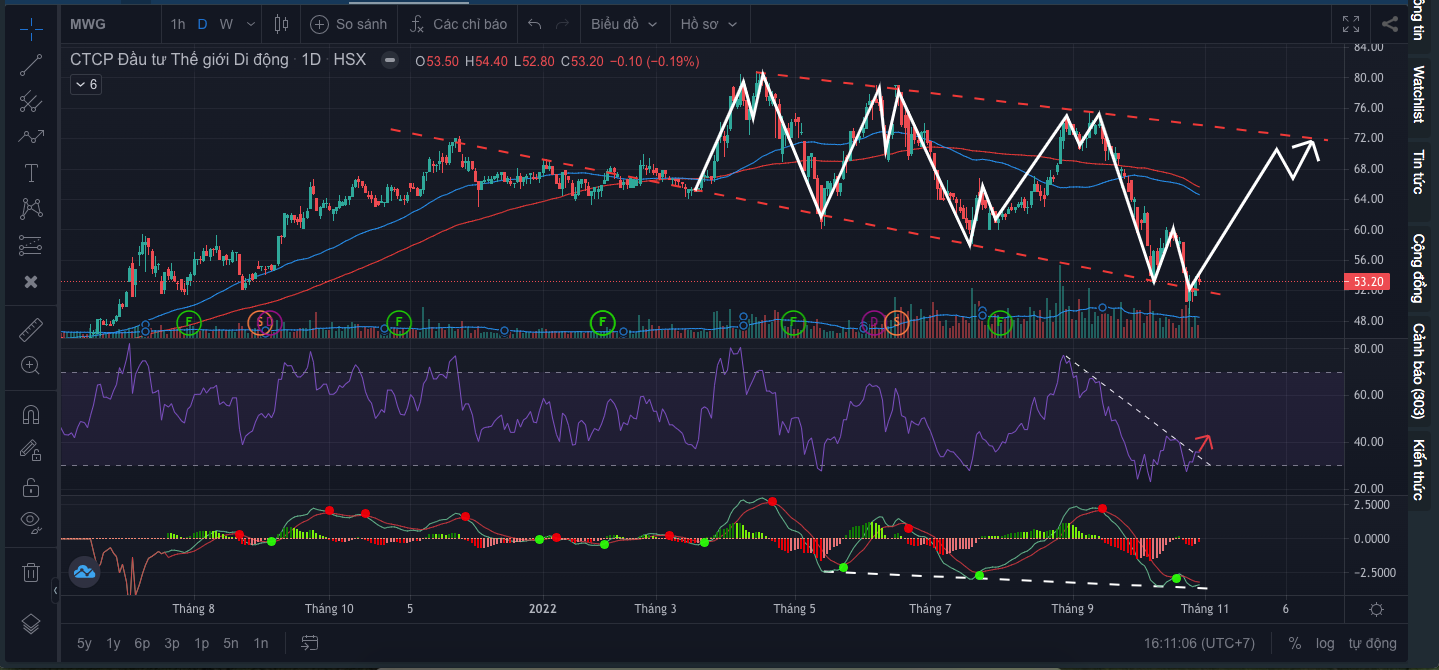Open the object tree layers icon
Image resolution: width=1439 pixels, height=670 pixels.
pos(31,624)
